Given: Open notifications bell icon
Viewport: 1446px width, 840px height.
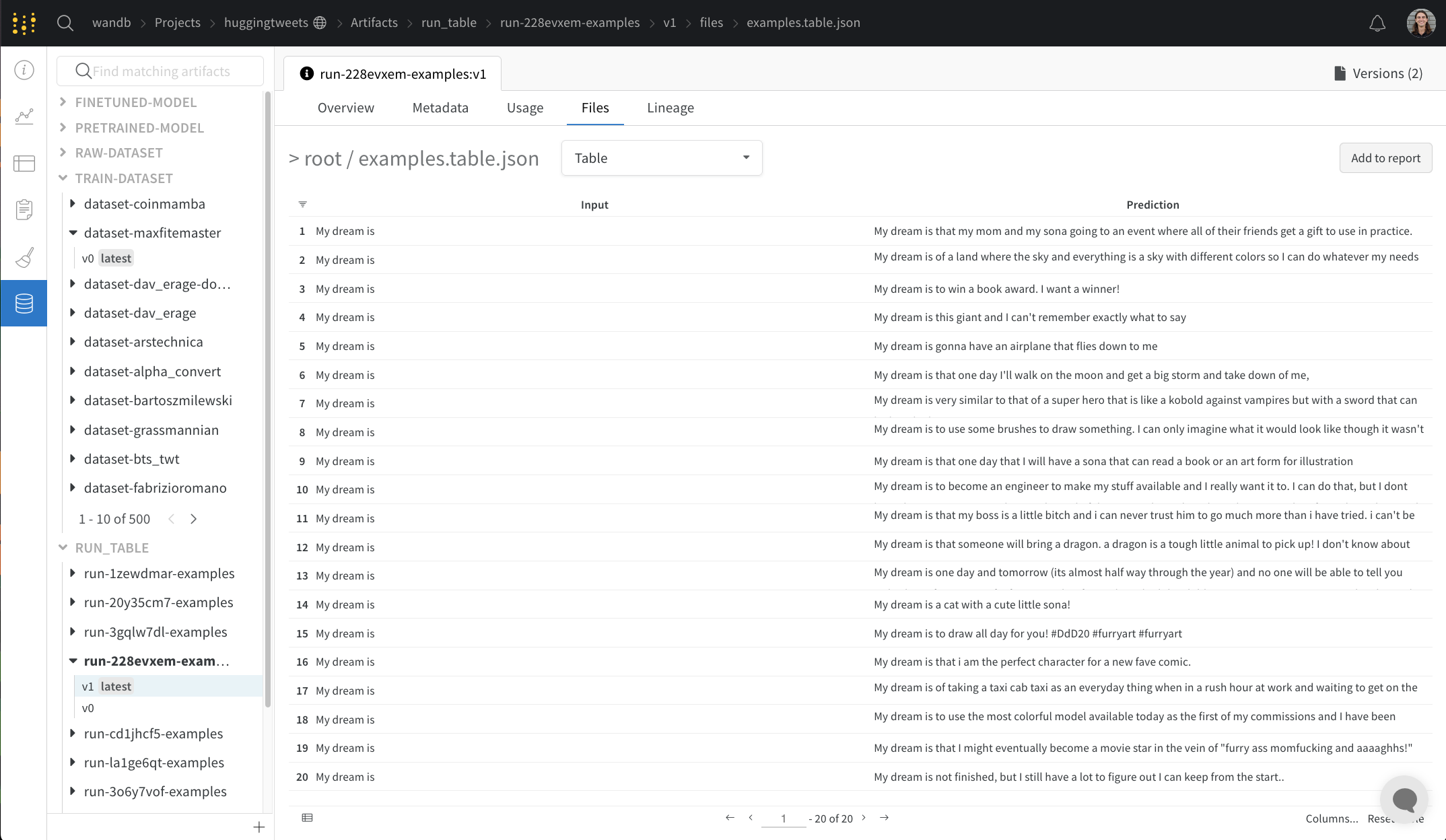Looking at the screenshot, I should point(1377,24).
